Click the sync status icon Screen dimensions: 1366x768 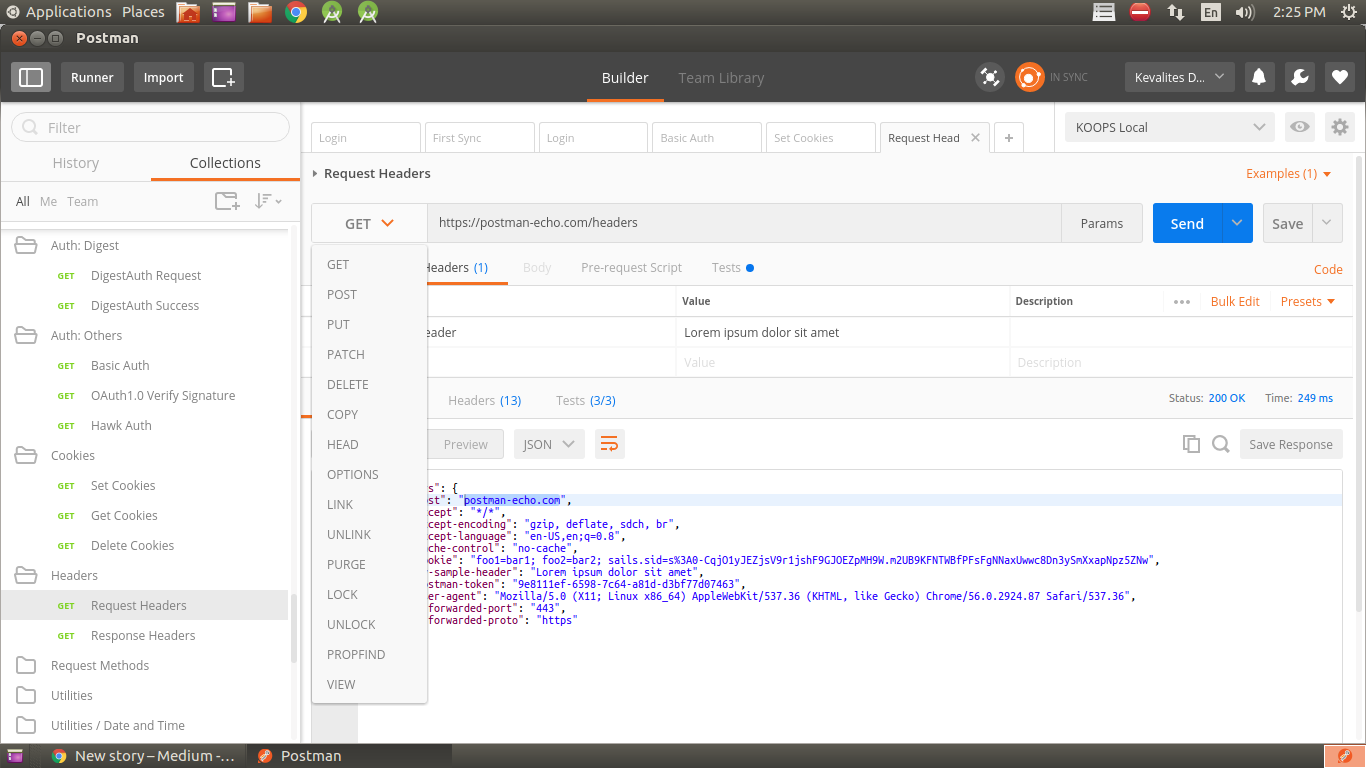(1029, 77)
